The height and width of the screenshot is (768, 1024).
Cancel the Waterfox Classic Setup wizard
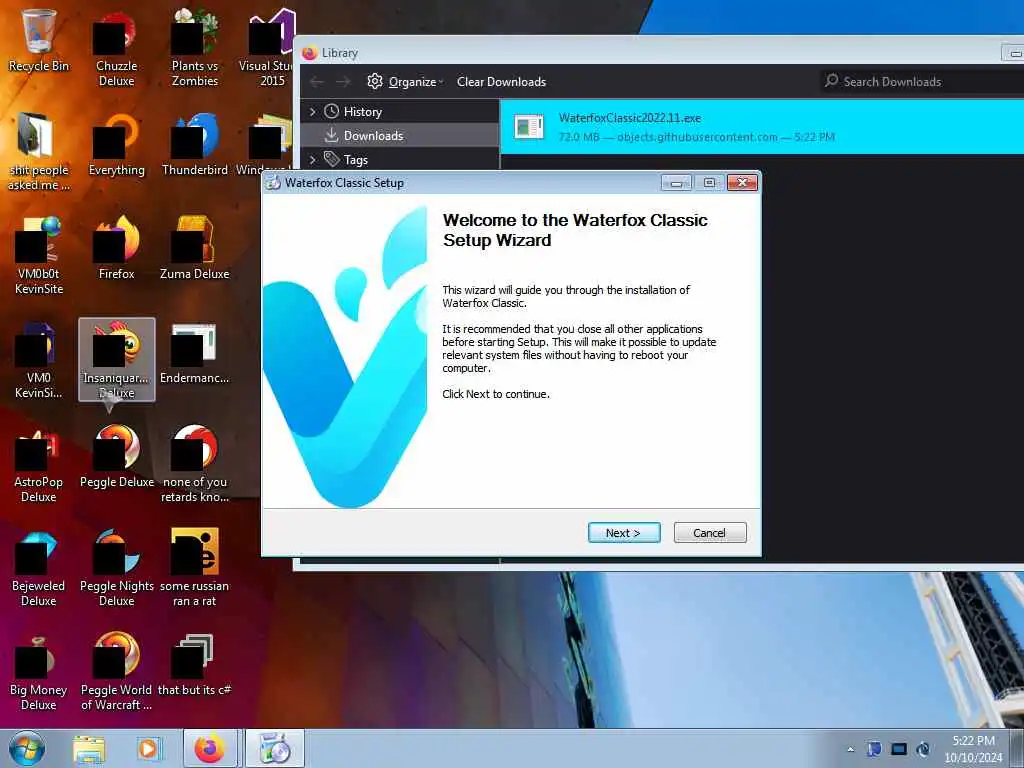pyautogui.click(x=710, y=533)
